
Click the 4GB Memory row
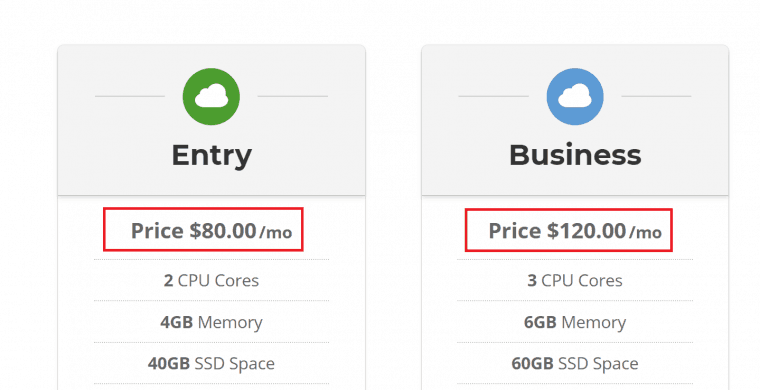[211, 322]
